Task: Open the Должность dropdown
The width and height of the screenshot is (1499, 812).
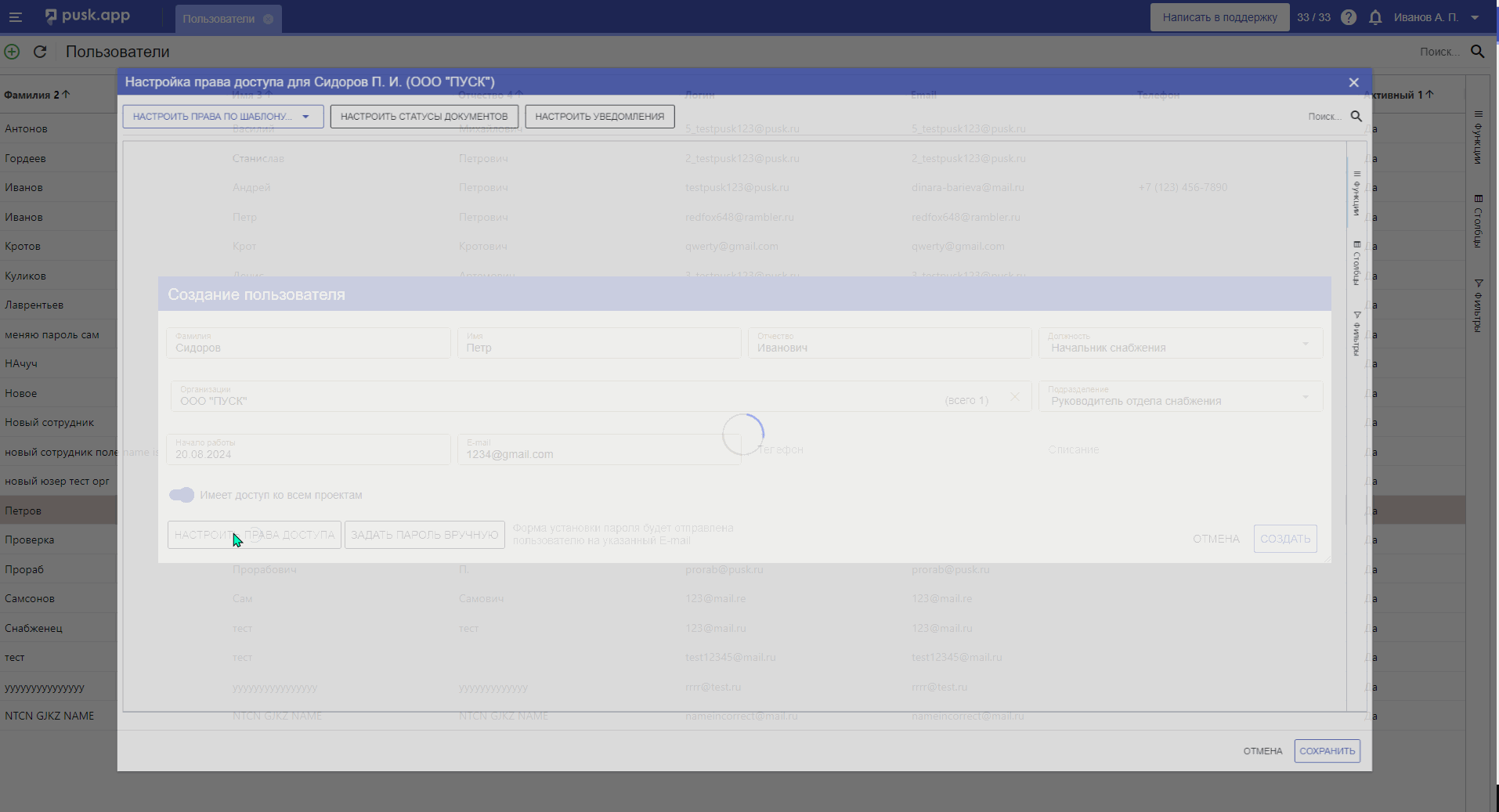Action: [x=1181, y=343]
